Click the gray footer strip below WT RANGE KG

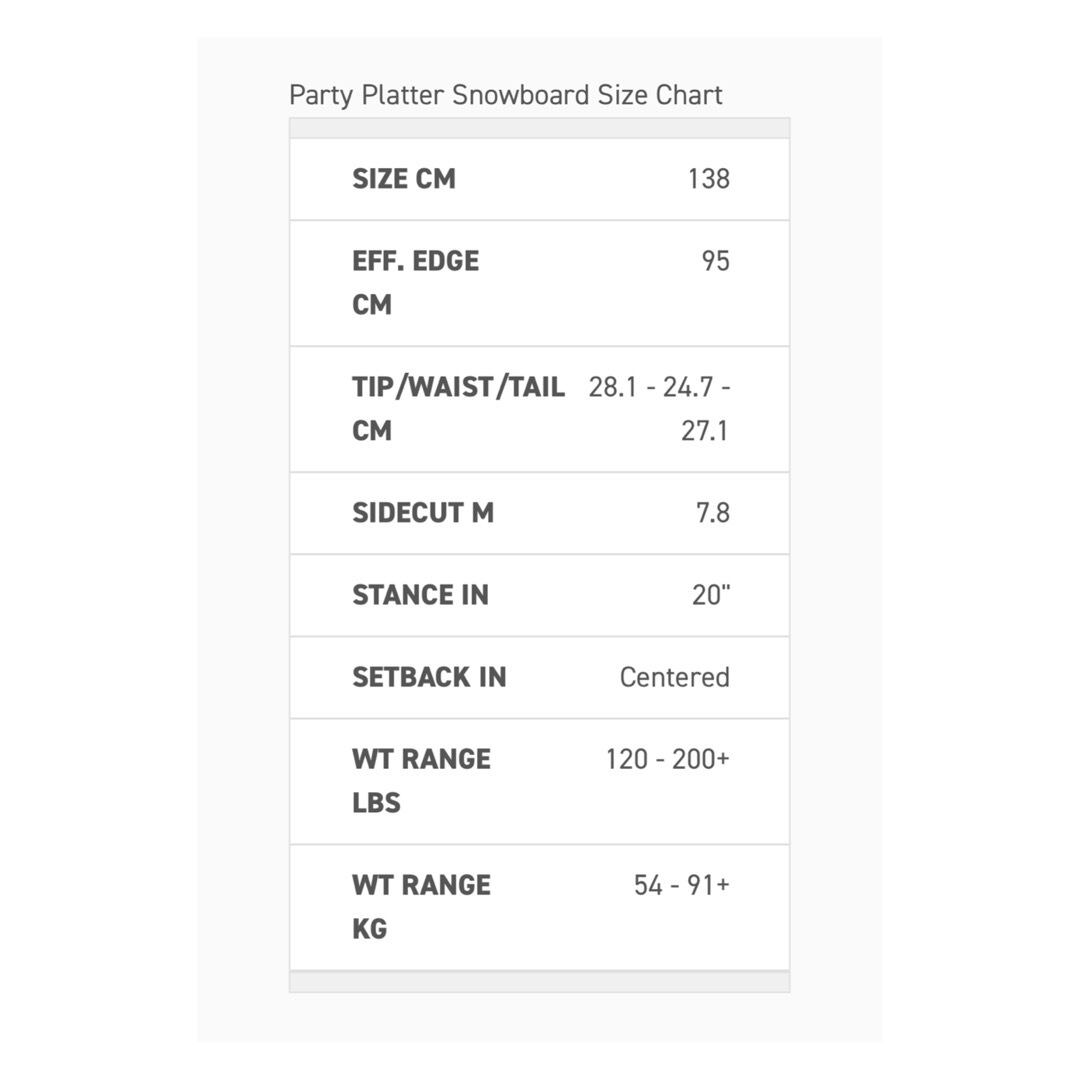(x=539, y=981)
